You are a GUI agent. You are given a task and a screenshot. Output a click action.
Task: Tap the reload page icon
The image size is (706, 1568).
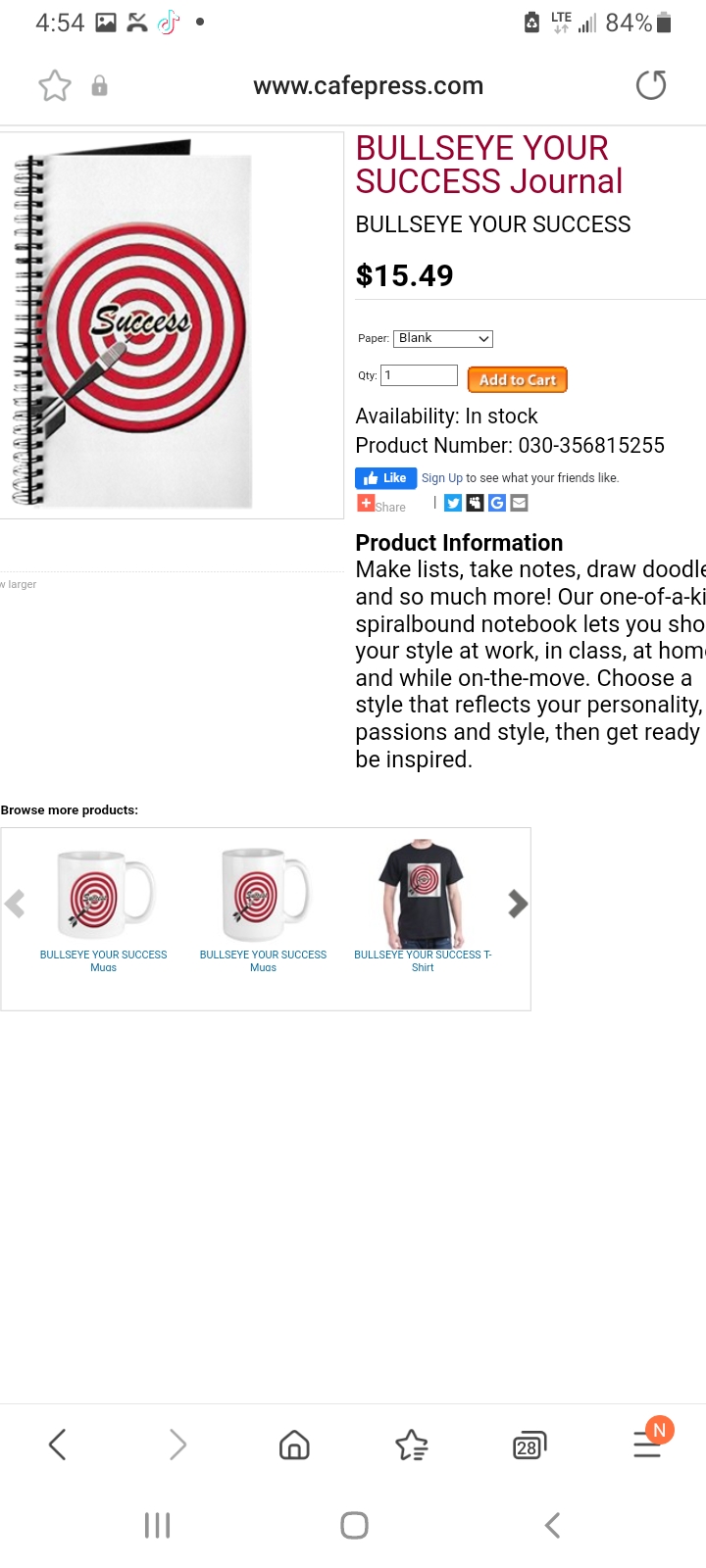point(651,85)
